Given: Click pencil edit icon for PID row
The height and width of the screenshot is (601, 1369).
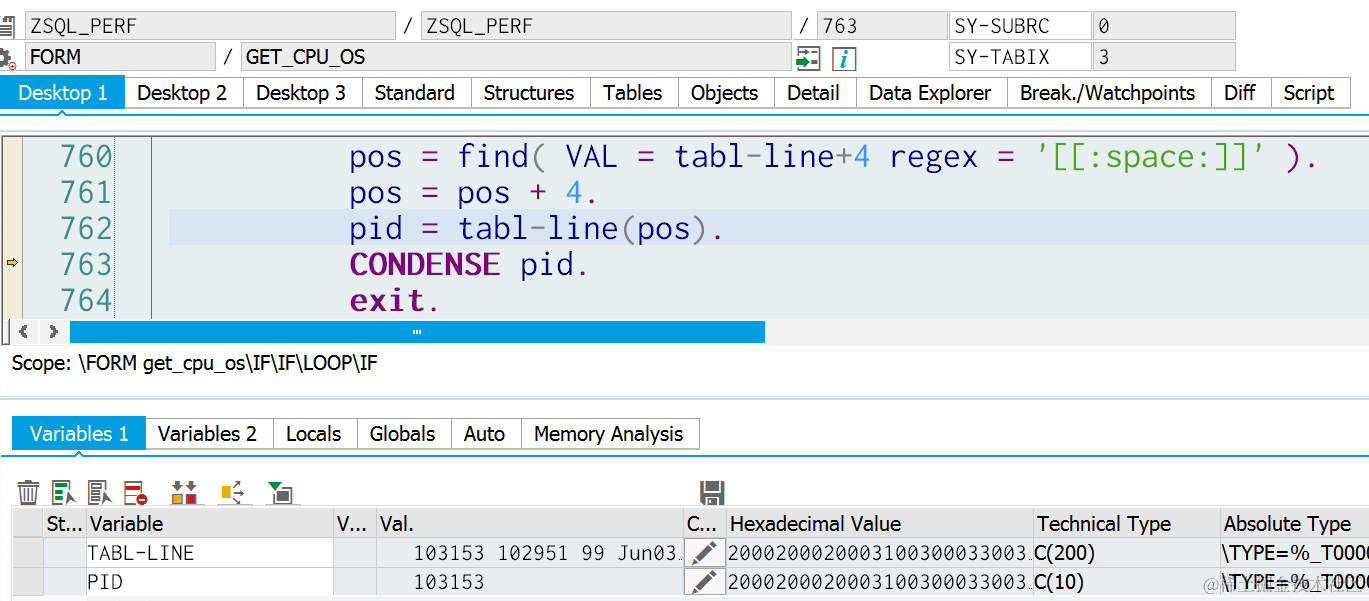Looking at the screenshot, I should [704, 582].
